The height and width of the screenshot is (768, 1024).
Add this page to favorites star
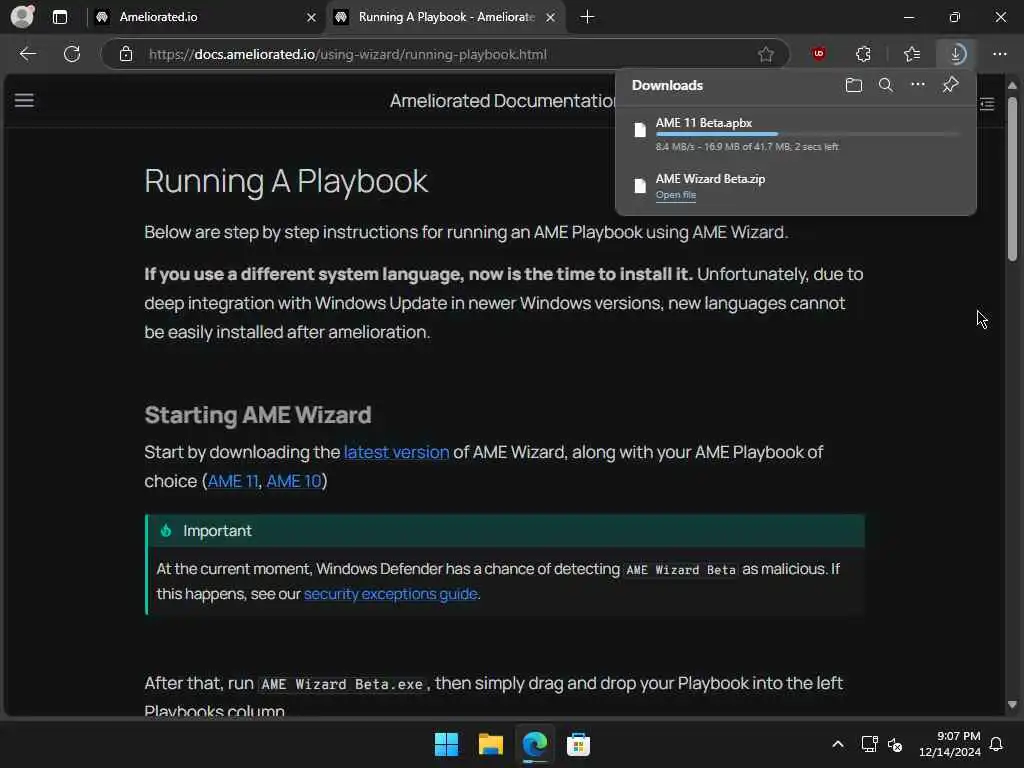[766, 54]
